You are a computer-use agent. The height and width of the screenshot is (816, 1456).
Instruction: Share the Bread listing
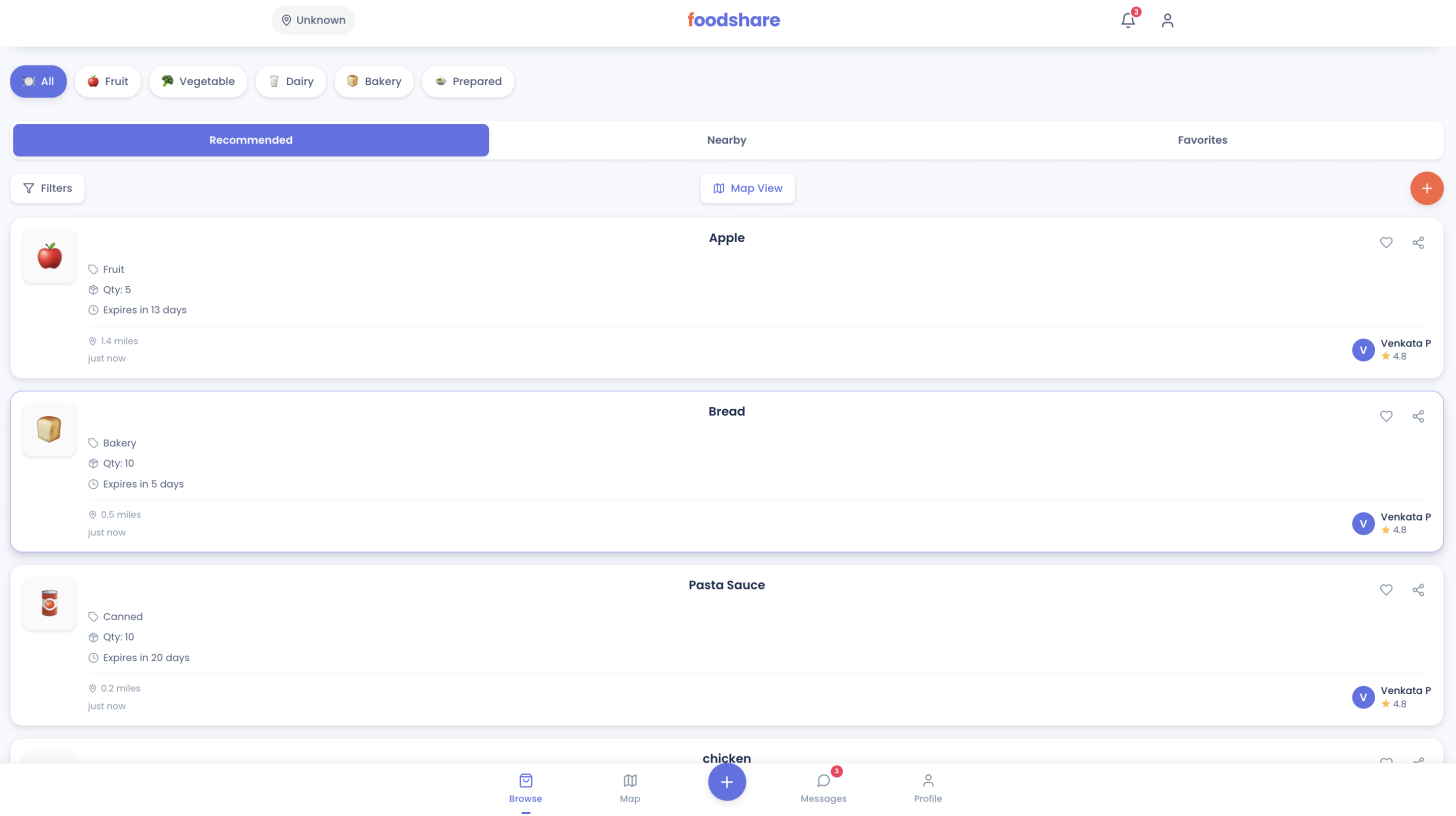click(x=1418, y=416)
